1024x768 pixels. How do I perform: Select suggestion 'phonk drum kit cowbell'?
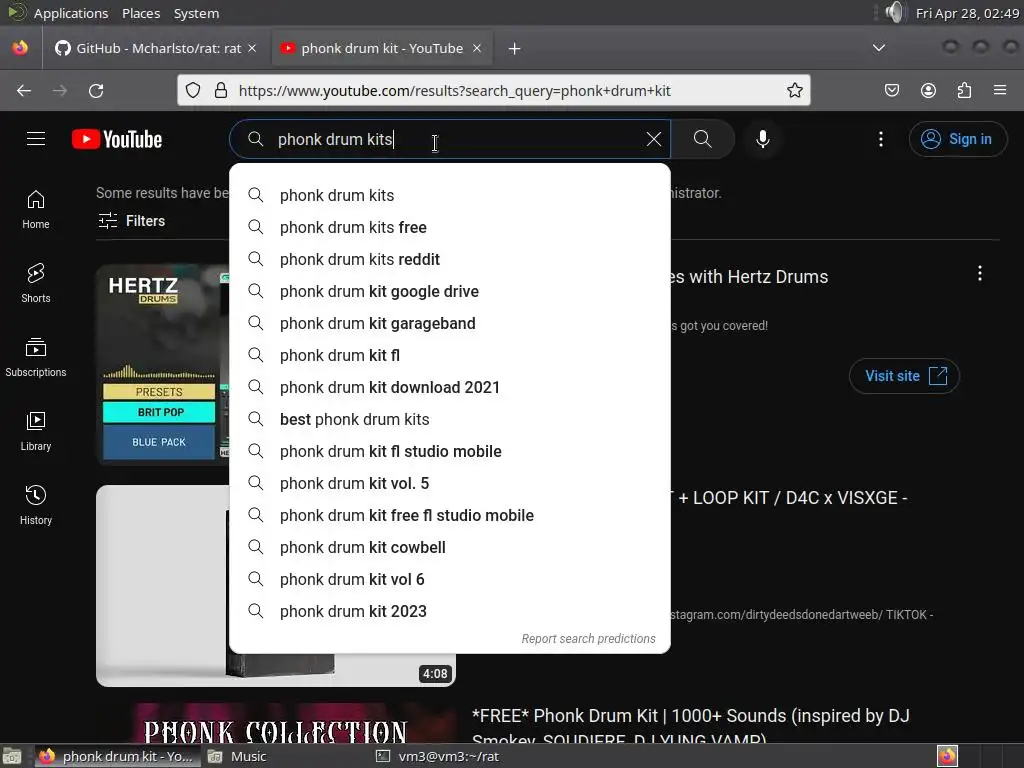tap(450, 547)
